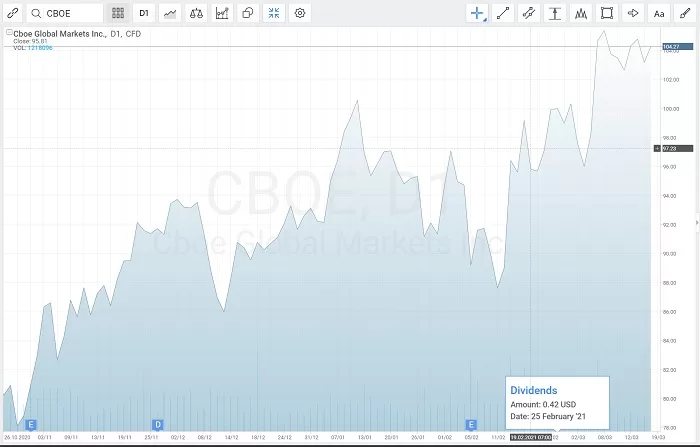
Task: Open the D1 timeframe selector
Action: pos(144,13)
